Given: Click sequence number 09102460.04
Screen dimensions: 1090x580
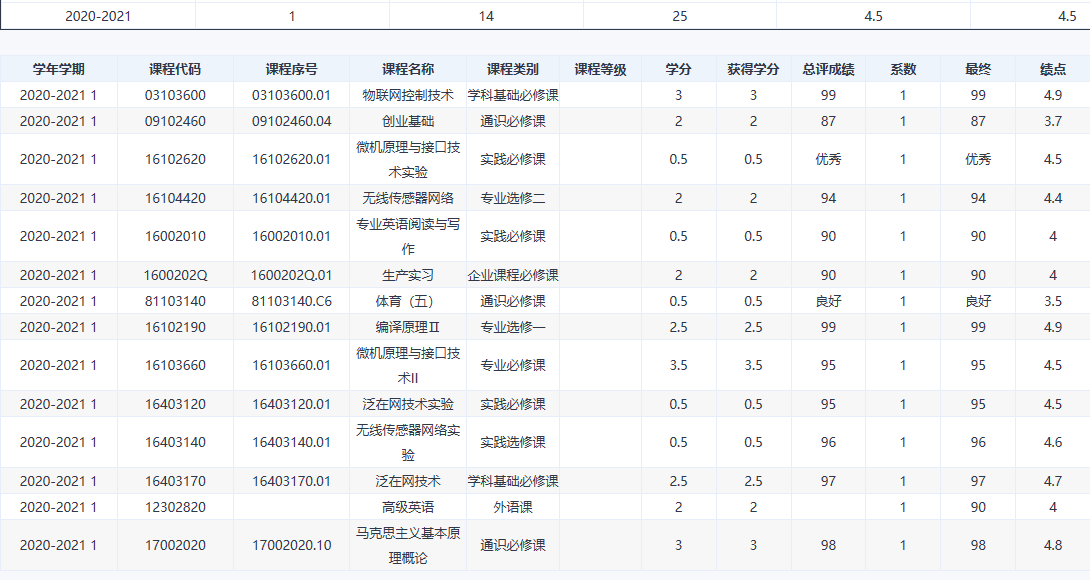Looking at the screenshot, I should (x=291, y=121).
